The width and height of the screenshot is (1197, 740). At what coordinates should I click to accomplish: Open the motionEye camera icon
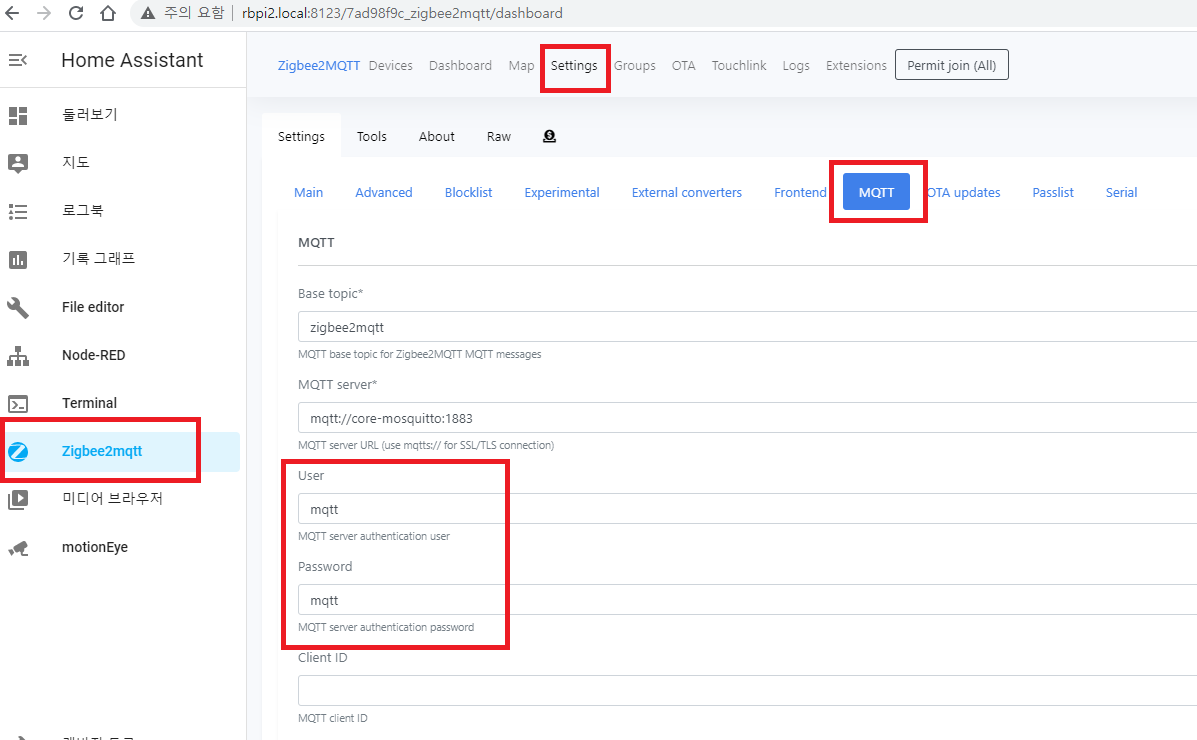click(18, 548)
